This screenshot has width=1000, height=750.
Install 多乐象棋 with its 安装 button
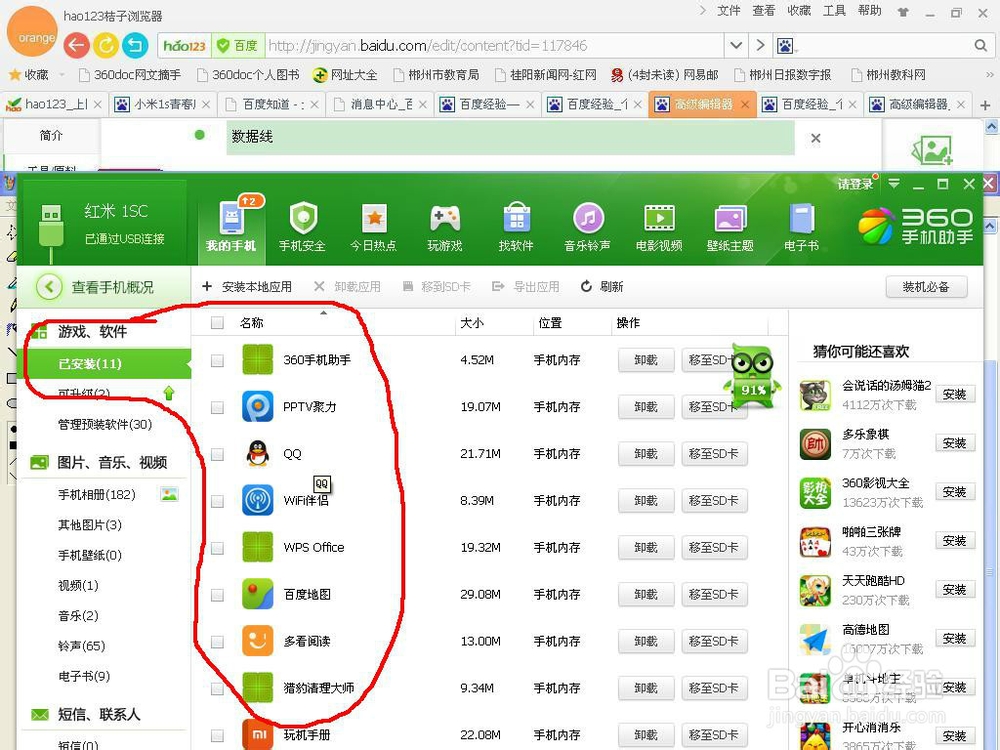[955, 443]
